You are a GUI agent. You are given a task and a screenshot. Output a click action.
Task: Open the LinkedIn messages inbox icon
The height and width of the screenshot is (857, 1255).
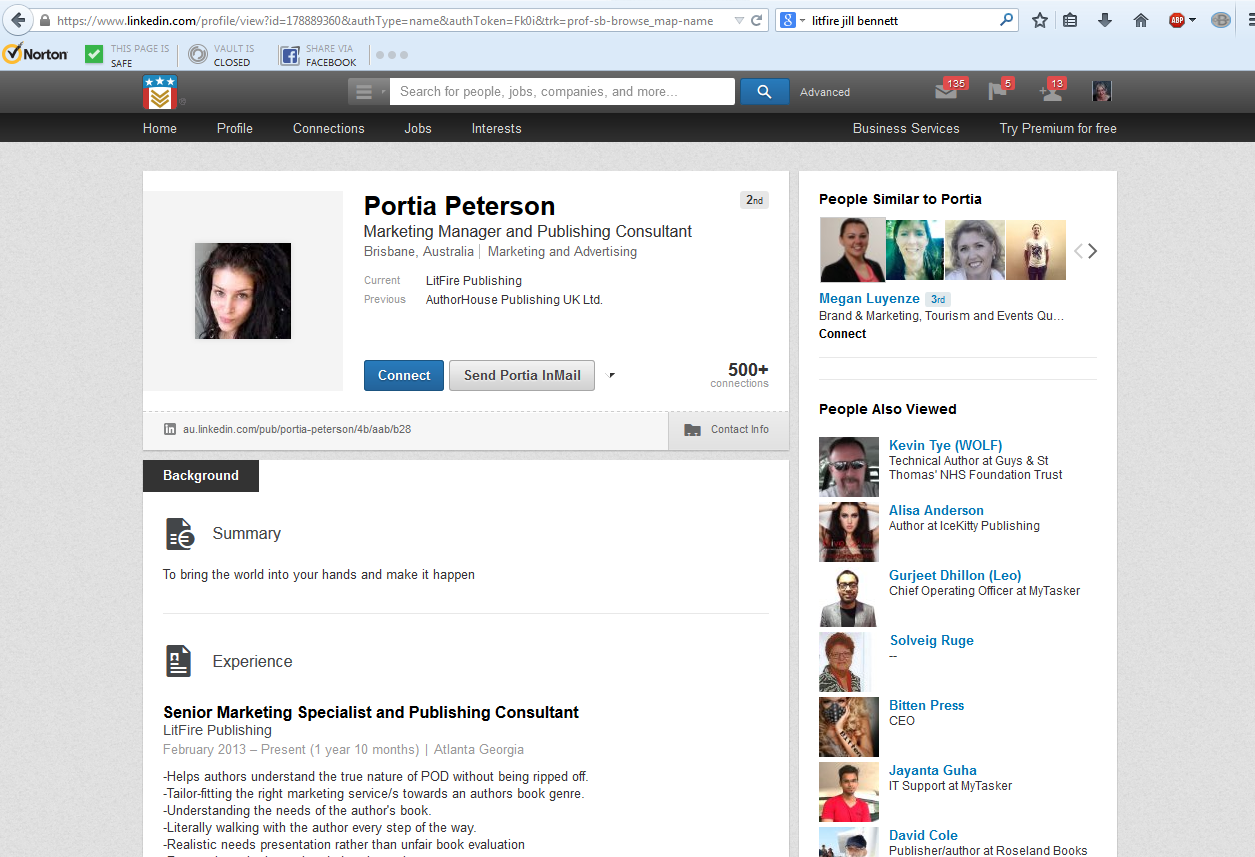[x=946, y=92]
